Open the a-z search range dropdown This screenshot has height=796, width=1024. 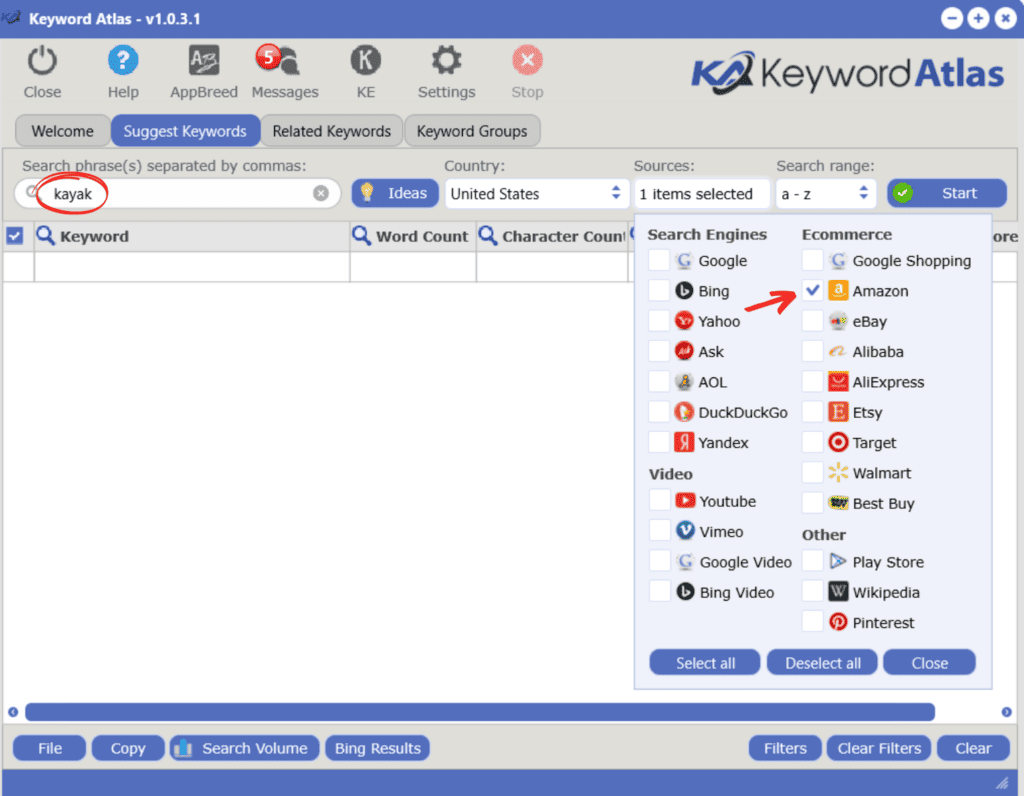coord(826,193)
